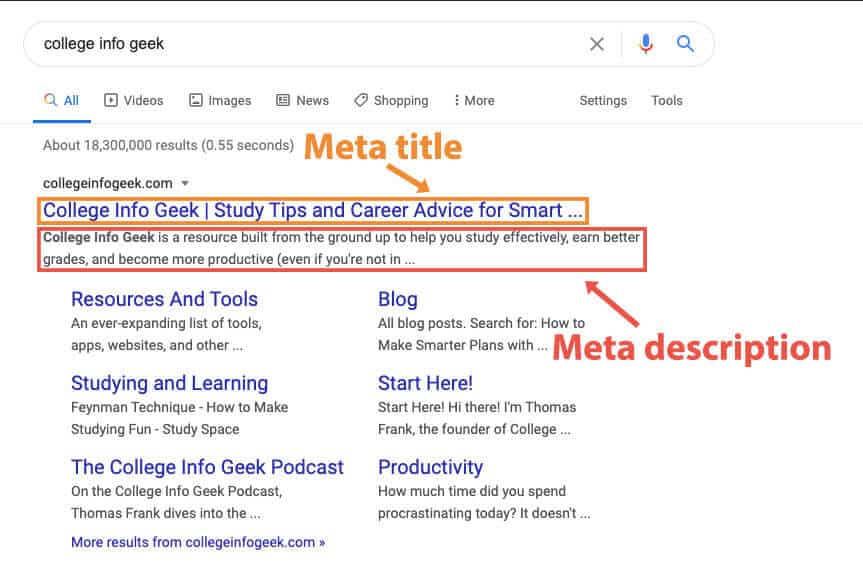Image resolution: width=863 pixels, height=571 pixels.
Task: Click the 'An ever-expanding list of tools' description
Action: click(166, 334)
